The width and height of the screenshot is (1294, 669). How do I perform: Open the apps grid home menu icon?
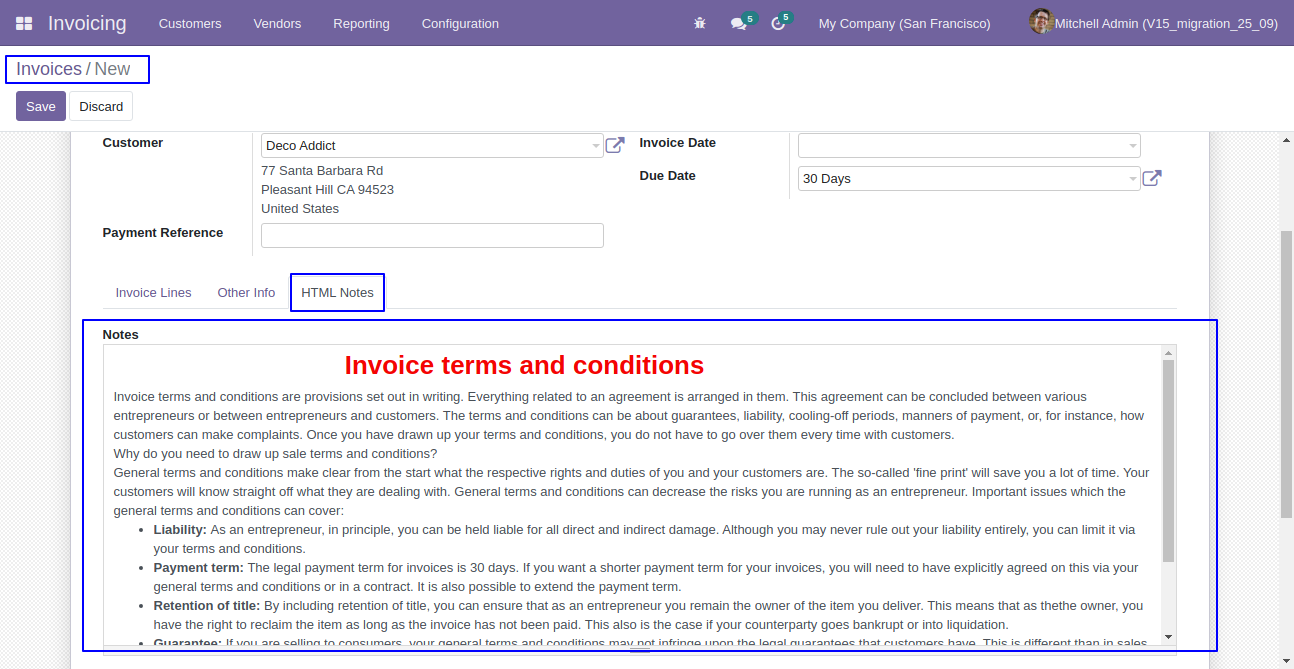pyautogui.click(x=24, y=23)
